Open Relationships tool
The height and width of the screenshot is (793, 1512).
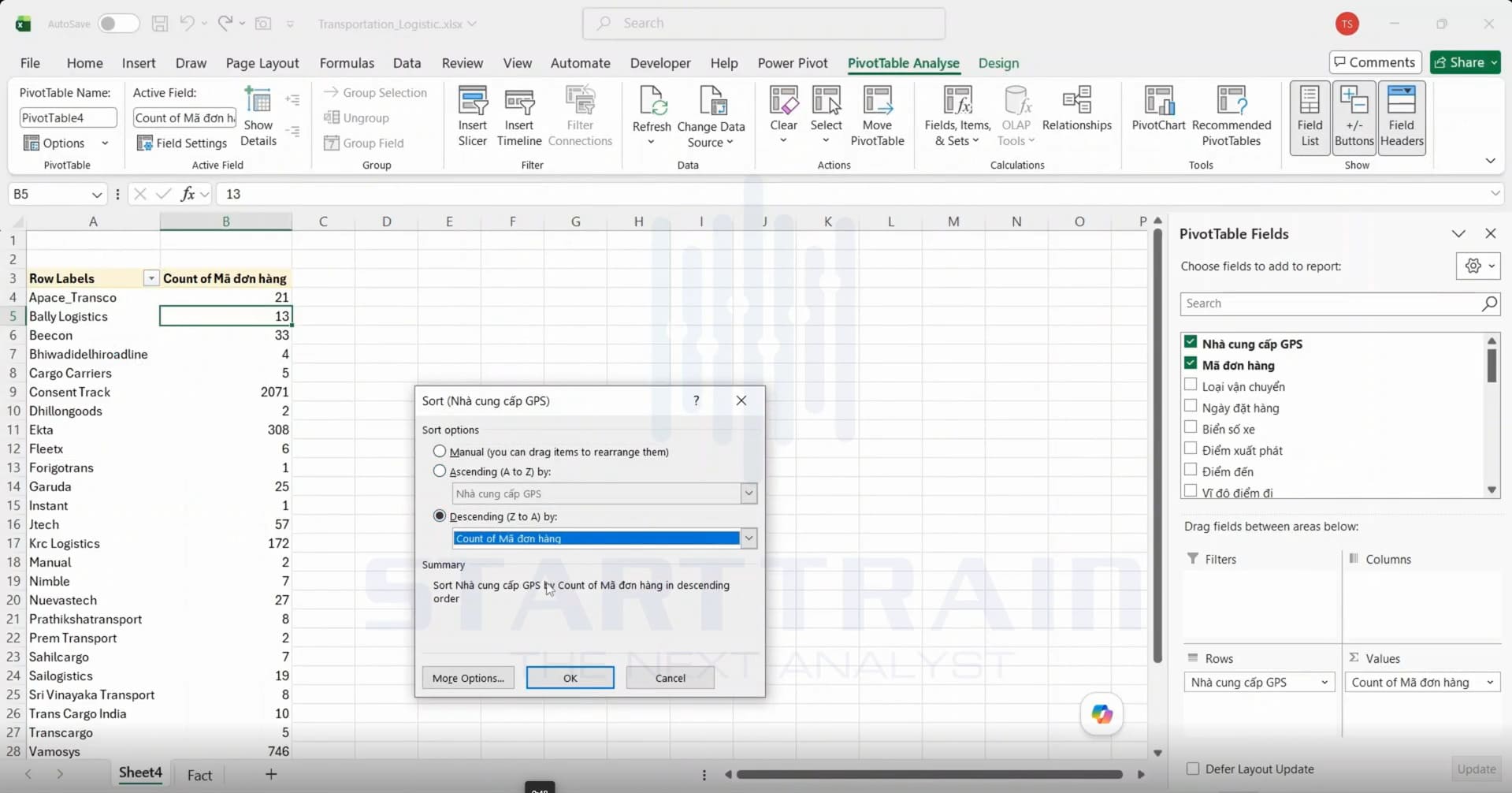[1076, 109]
